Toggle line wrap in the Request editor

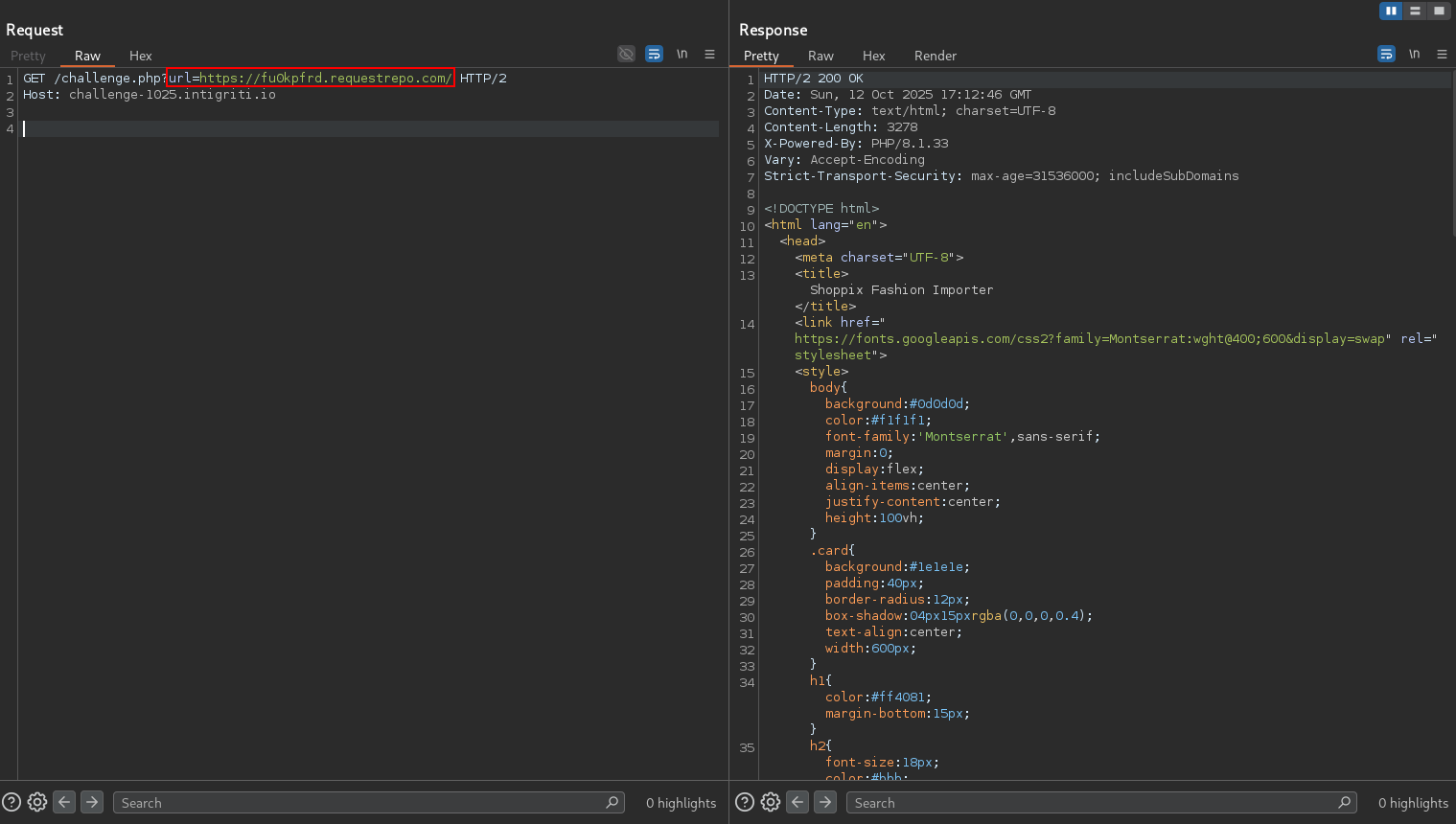click(x=654, y=55)
